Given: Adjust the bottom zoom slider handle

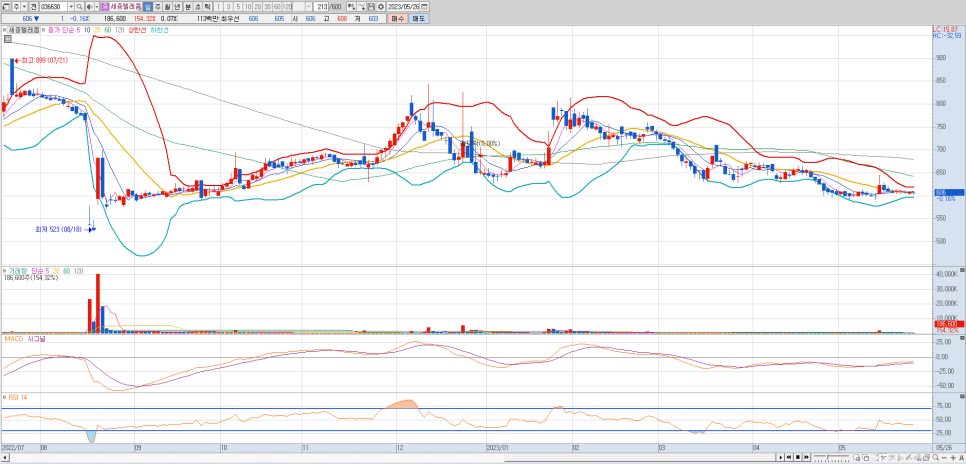Looking at the screenshot, I should [x=827, y=457].
